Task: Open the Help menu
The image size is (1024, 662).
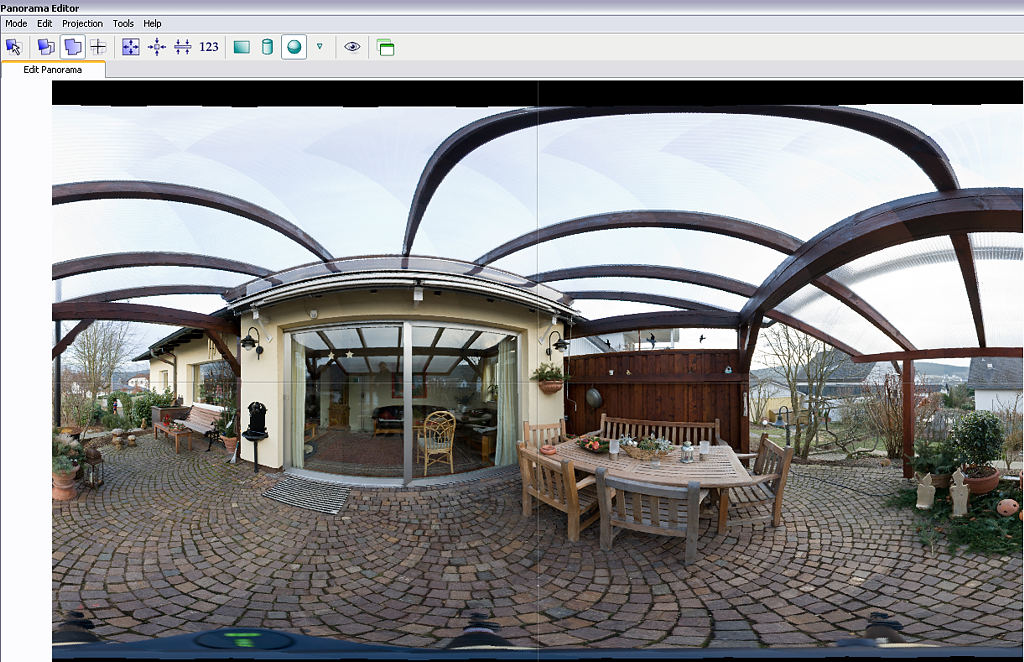Action: point(152,23)
